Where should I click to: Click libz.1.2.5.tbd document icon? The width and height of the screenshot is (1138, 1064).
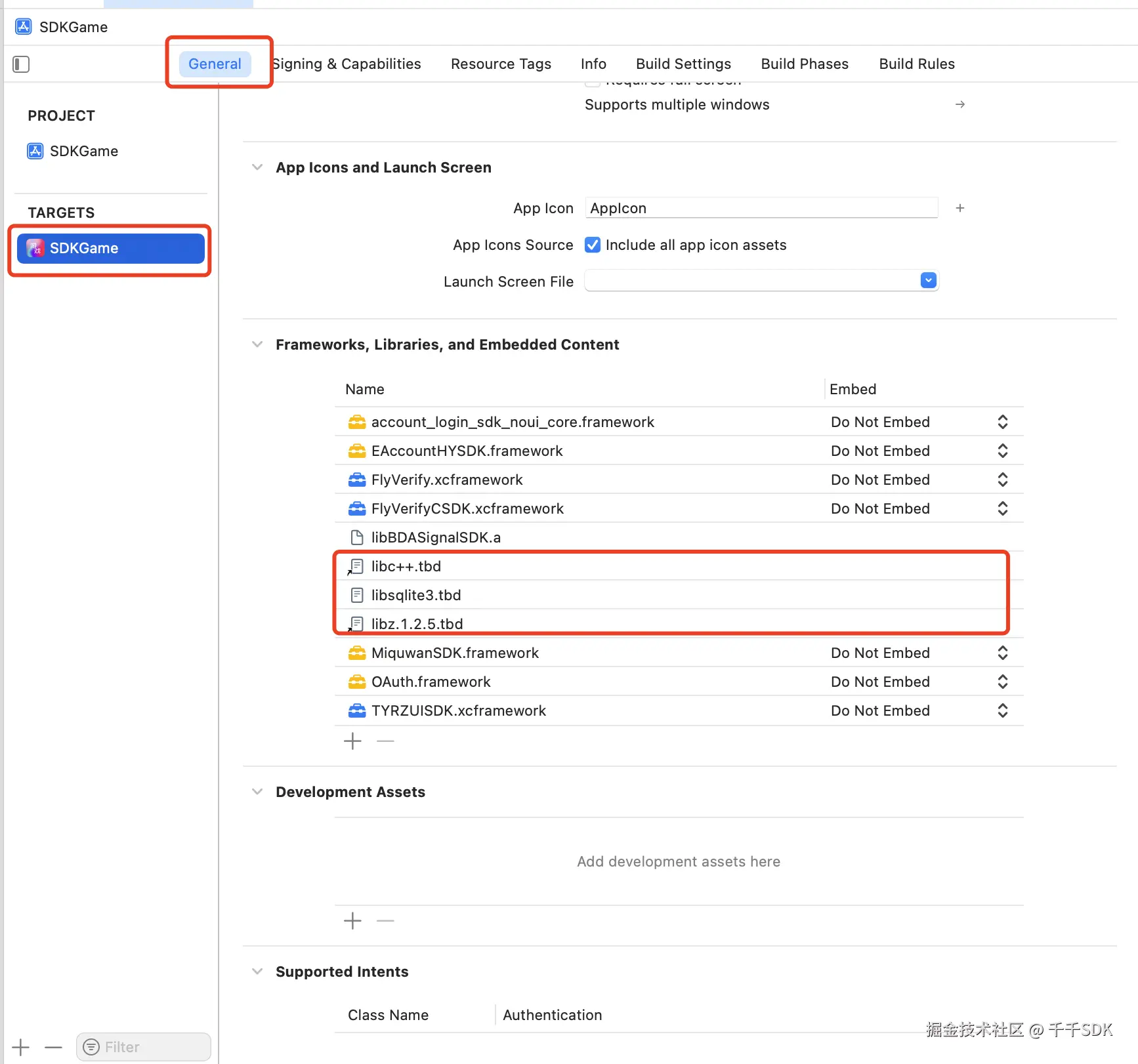click(356, 624)
